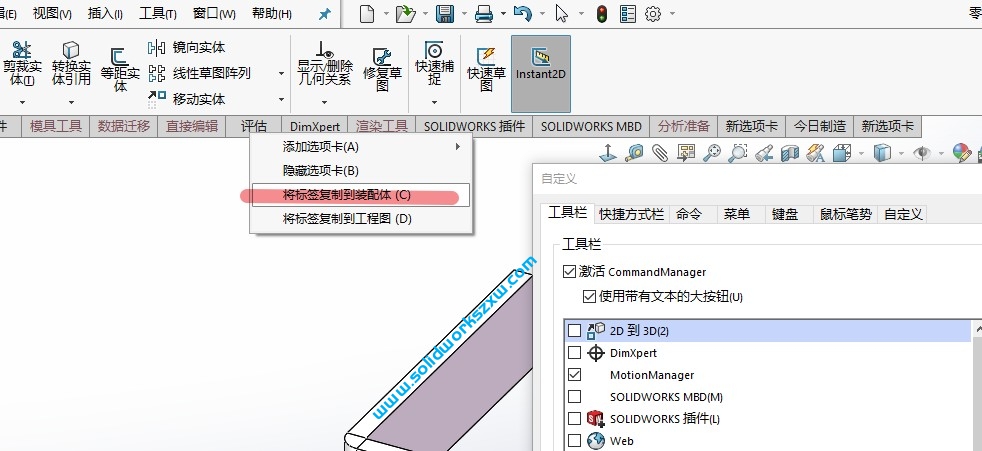Viewport: 982px width, 451px height.
Task: Open the 帮助(H) menu
Action: tap(272, 13)
